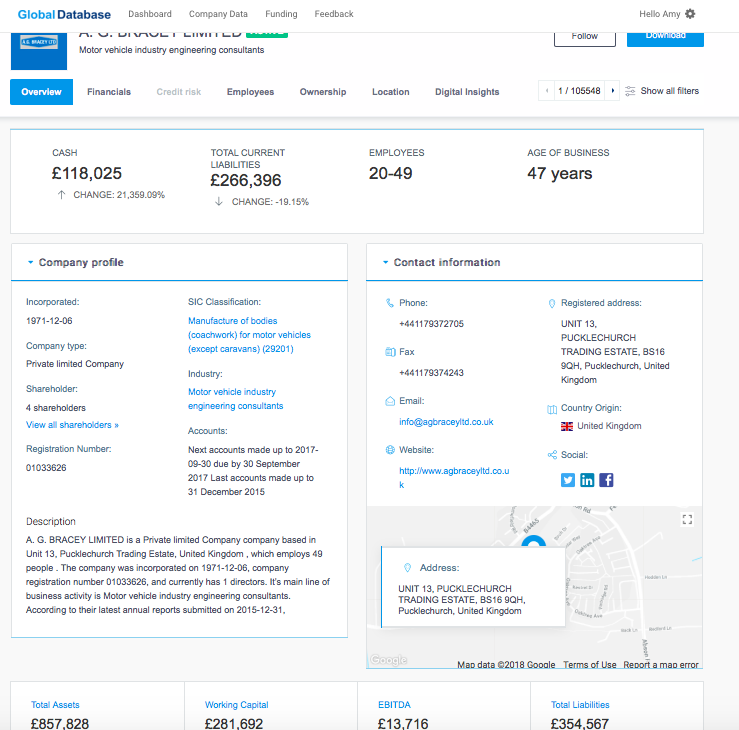Click the map location marker

[x=534, y=541]
